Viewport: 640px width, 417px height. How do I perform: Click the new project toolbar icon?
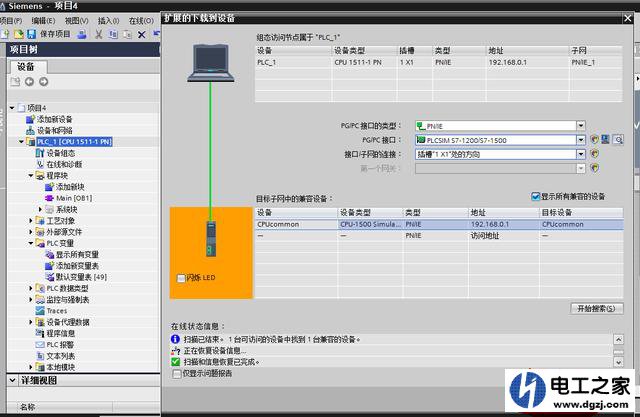coord(5,34)
